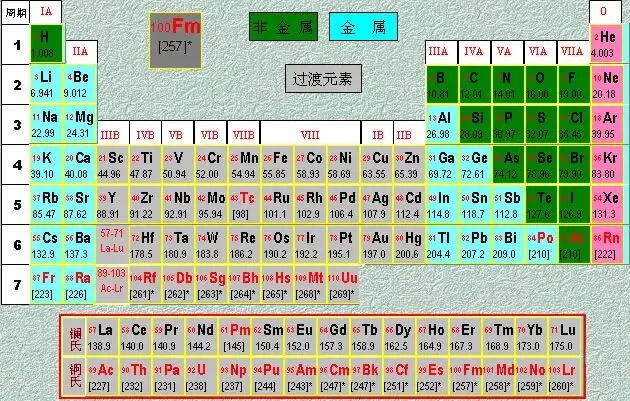
Task: Click the Fe iron element tile
Action: pos(277,165)
